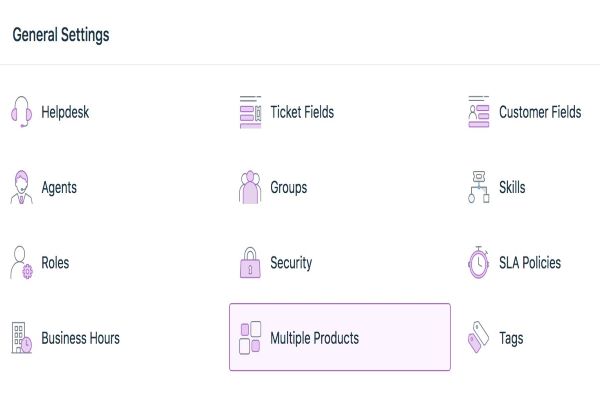Go to Customer Fields settings
The image size is (600, 400).
540,112
